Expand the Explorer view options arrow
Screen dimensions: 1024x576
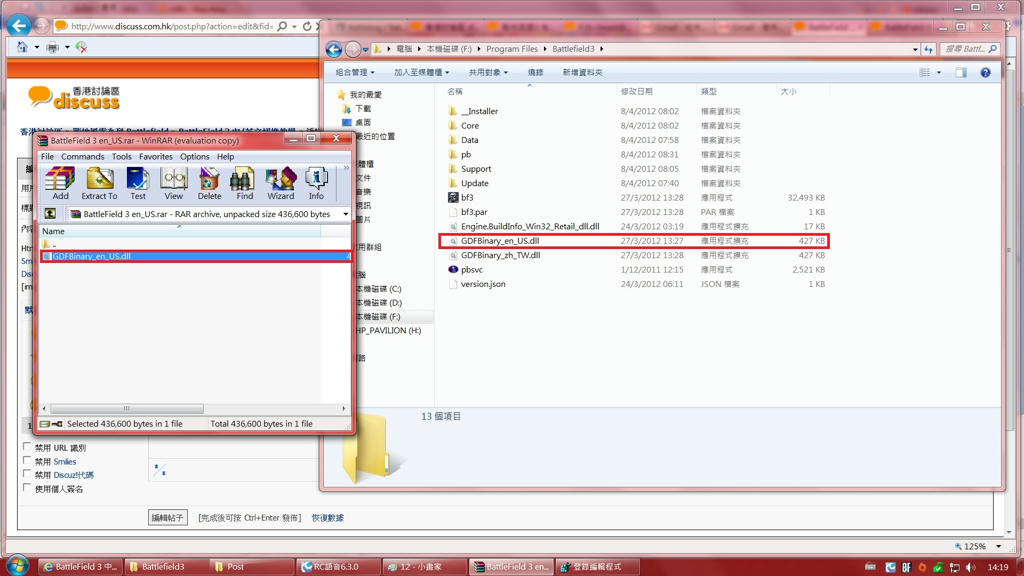tap(939, 72)
